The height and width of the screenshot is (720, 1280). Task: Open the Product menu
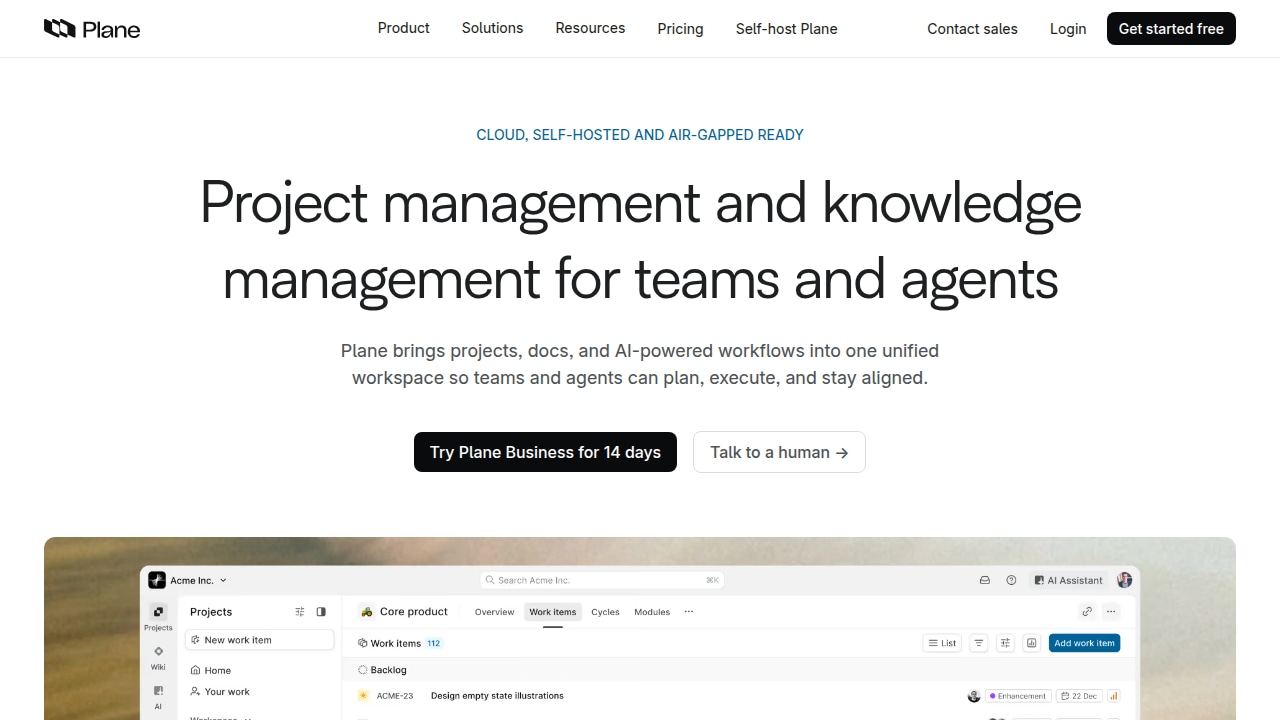click(x=404, y=28)
